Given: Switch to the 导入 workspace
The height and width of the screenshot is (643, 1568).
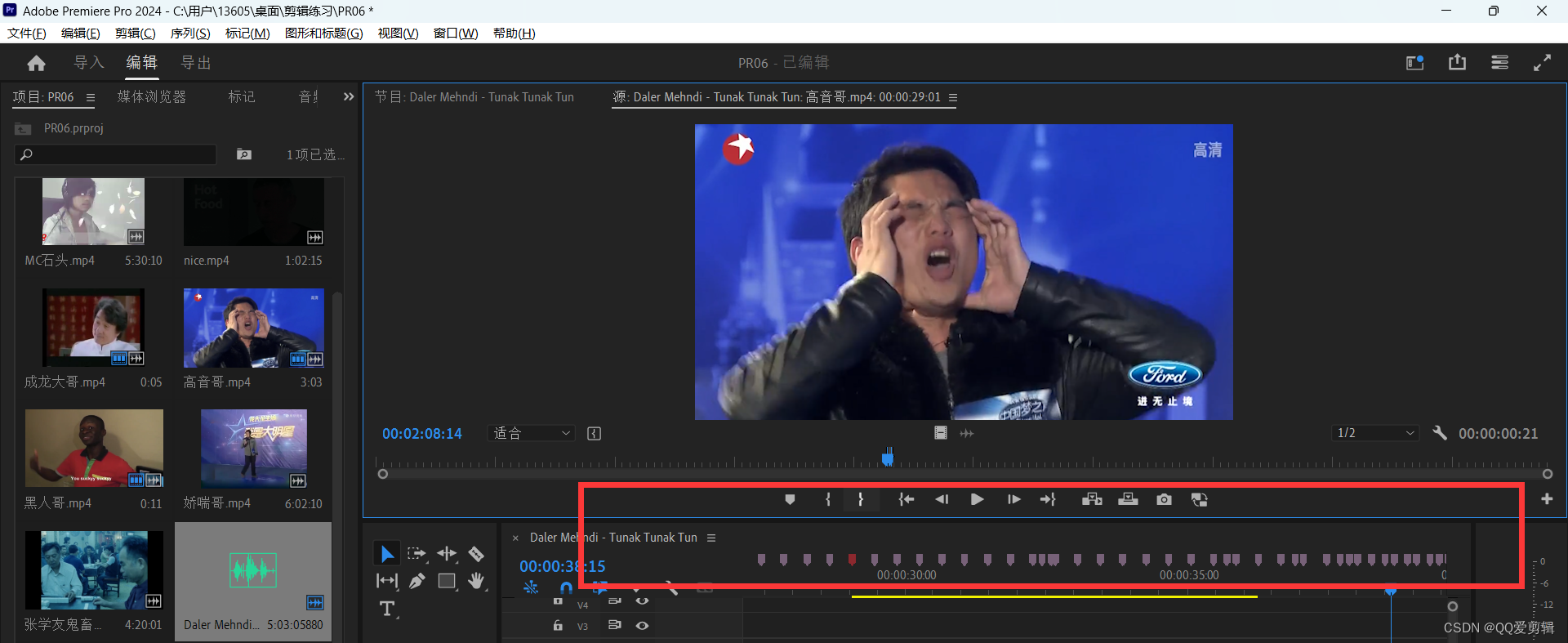Looking at the screenshot, I should [89, 63].
